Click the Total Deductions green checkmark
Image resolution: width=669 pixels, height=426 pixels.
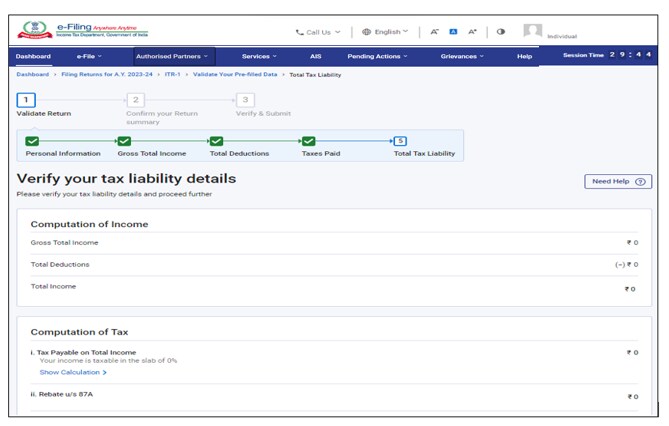[x=216, y=142]
